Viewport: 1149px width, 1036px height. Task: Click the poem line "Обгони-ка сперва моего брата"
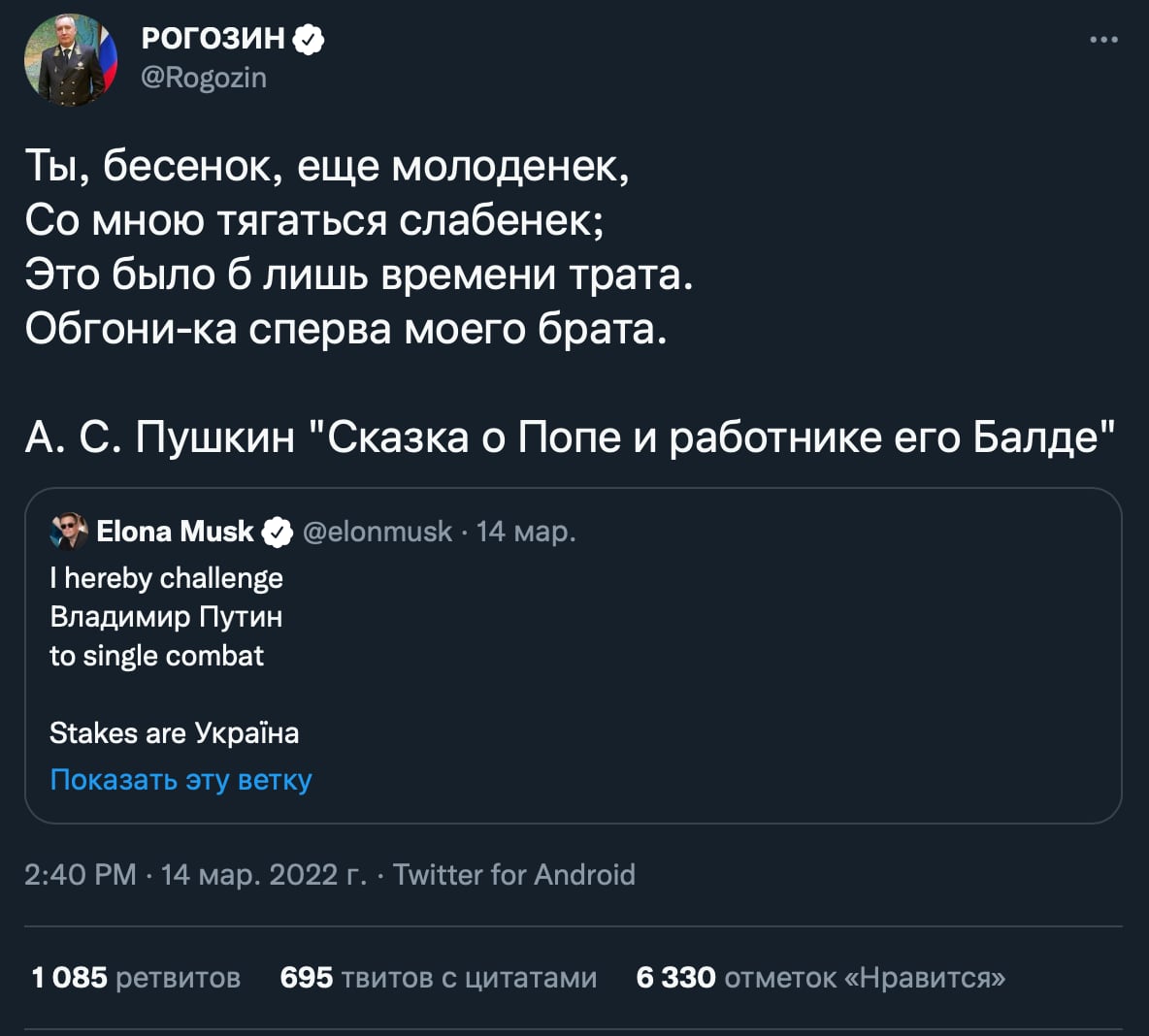(345, 330)
